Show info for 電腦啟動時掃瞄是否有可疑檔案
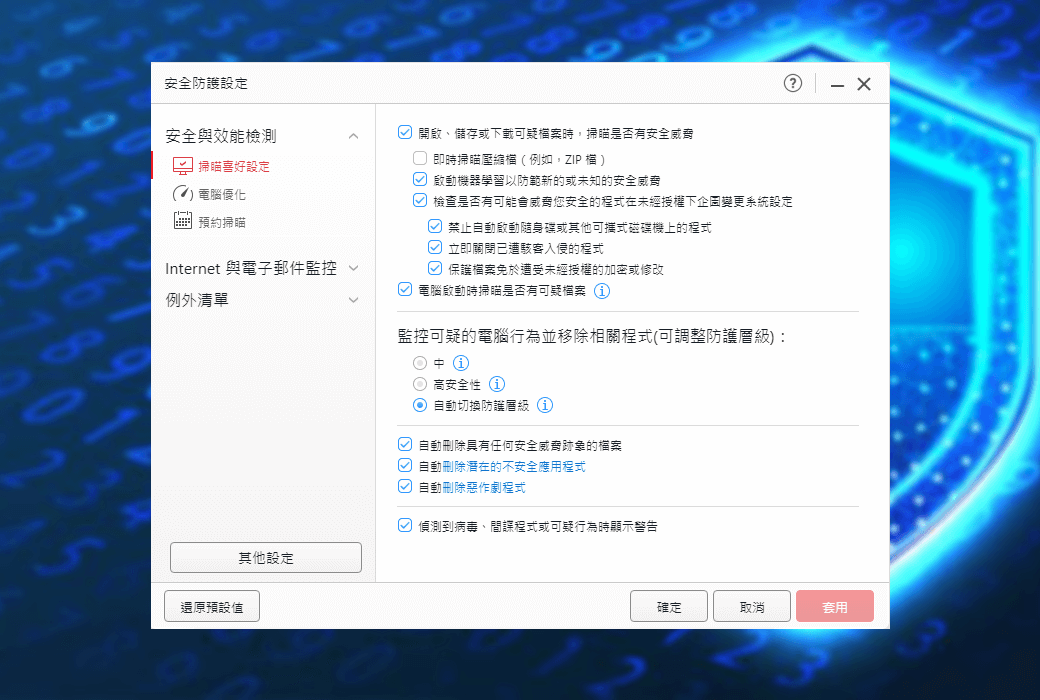The image size is (1040, 700). click(x=602, y=291)
